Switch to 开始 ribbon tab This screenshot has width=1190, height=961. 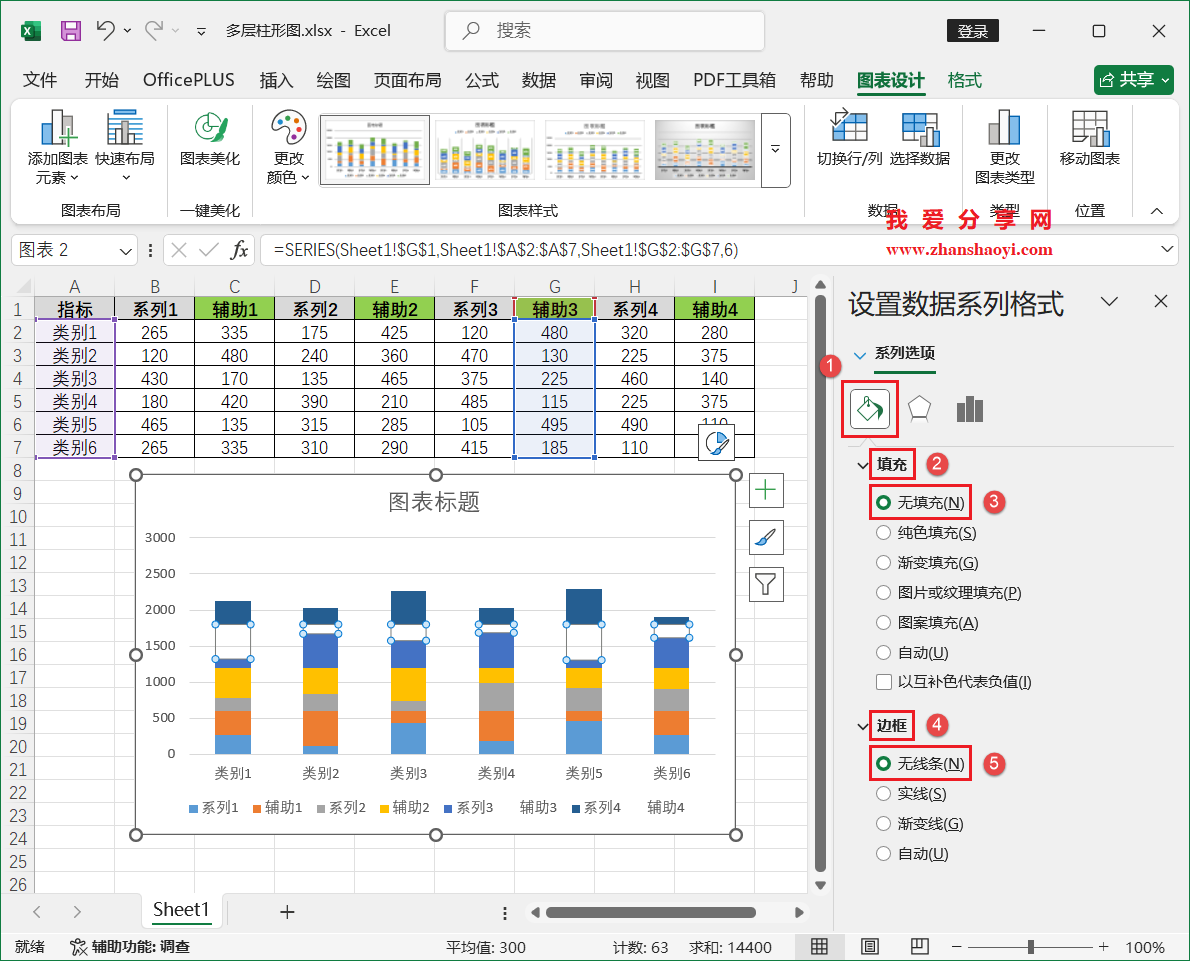click(102, 80)
